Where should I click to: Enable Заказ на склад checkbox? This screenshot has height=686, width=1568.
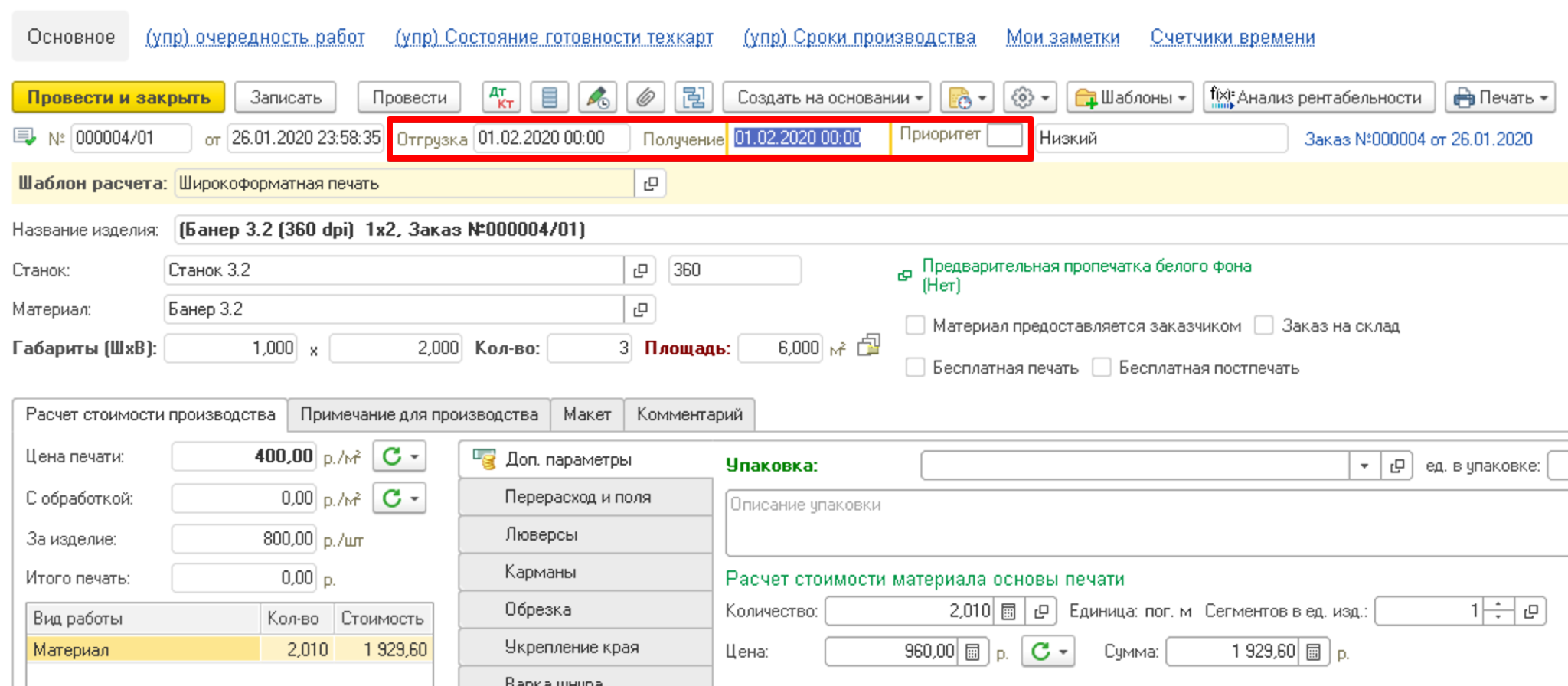point(1264,325)
